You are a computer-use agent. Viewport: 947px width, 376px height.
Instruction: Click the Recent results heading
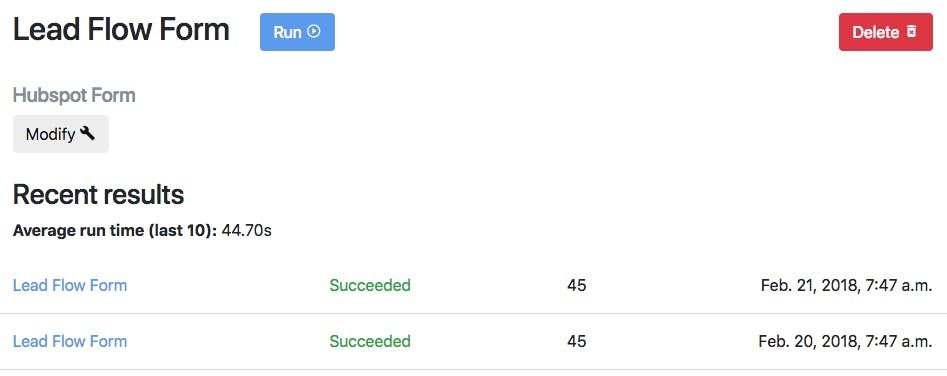[x=98, y=194]
